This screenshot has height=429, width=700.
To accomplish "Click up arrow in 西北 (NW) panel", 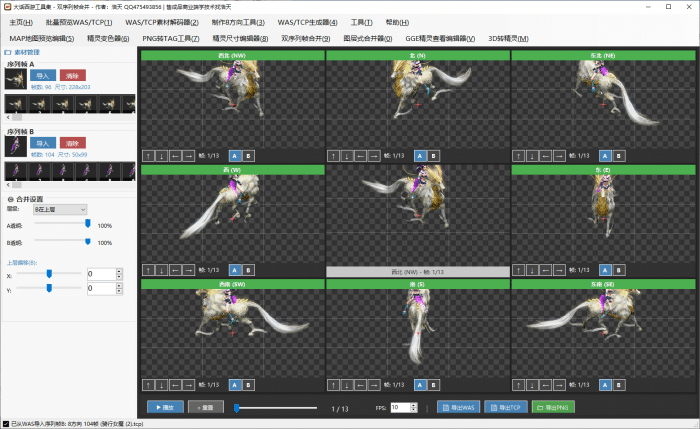I will (148, 156).
